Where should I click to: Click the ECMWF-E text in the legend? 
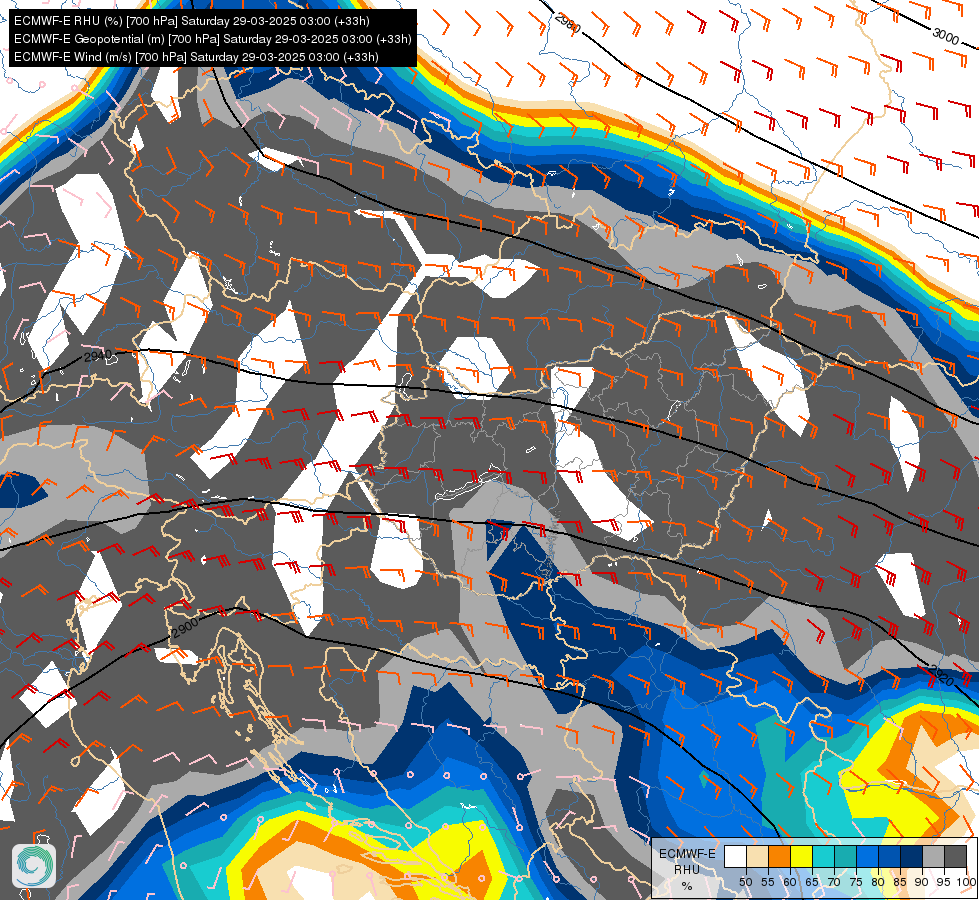pyautogui.click(x=687, y=853)
